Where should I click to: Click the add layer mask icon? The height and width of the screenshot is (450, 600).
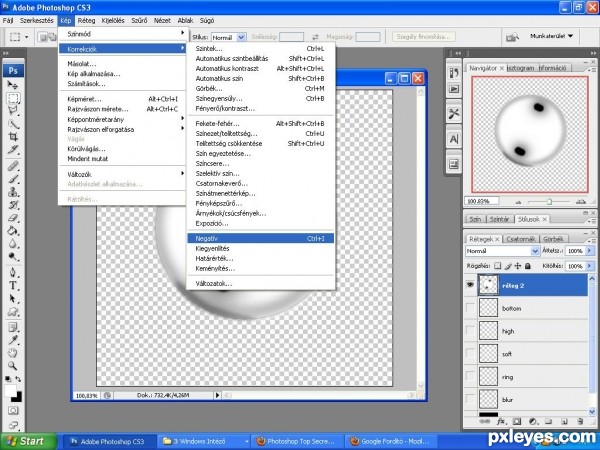pos(517,421)
